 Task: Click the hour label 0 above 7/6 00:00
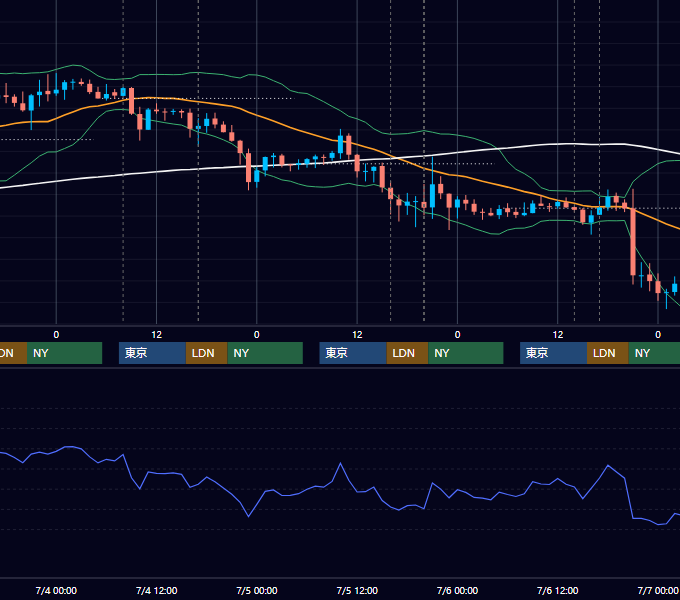pyautogui.click(x=457, y=335)
